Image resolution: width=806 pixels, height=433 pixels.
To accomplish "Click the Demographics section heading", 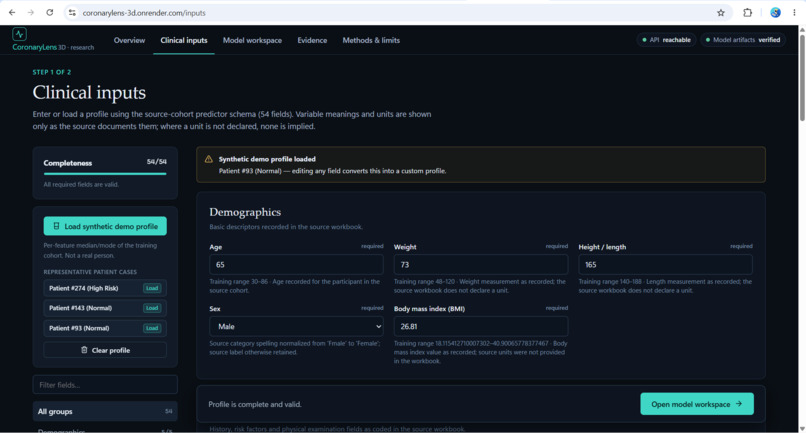I will (x=245, y=212).
